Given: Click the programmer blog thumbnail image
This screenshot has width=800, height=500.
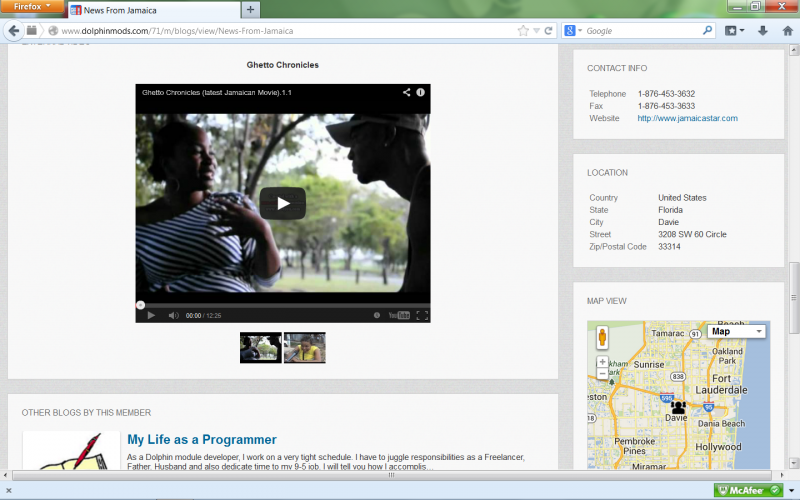Looking at the screenshot, I should coord(71,451).
